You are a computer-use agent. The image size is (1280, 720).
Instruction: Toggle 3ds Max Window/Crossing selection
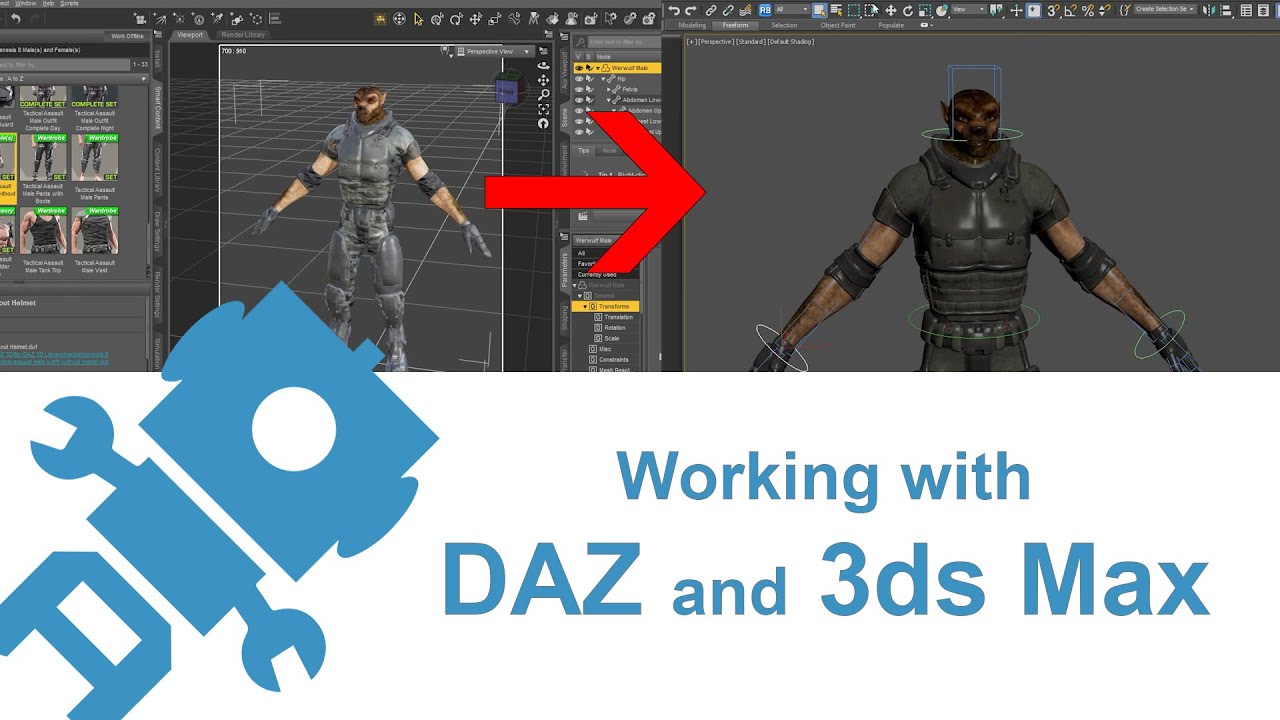(872, 10)
